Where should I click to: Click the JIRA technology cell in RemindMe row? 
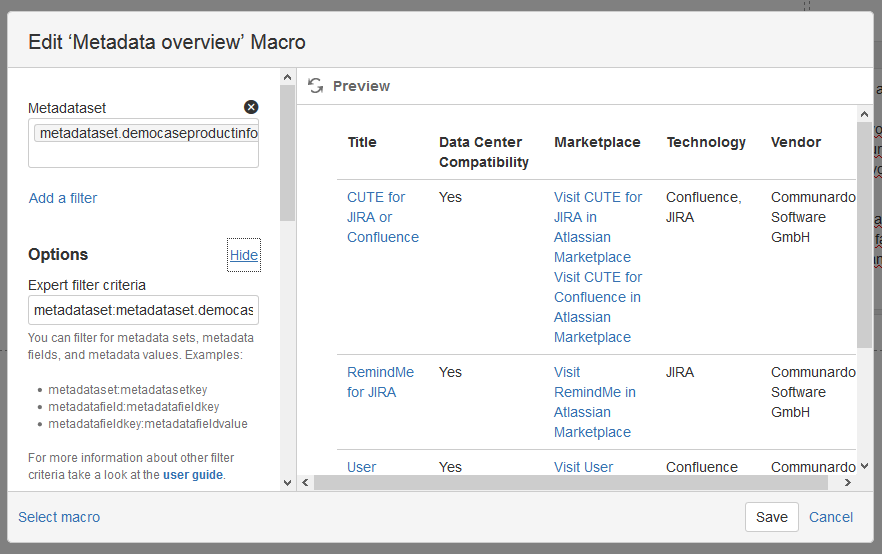[680, 372]
